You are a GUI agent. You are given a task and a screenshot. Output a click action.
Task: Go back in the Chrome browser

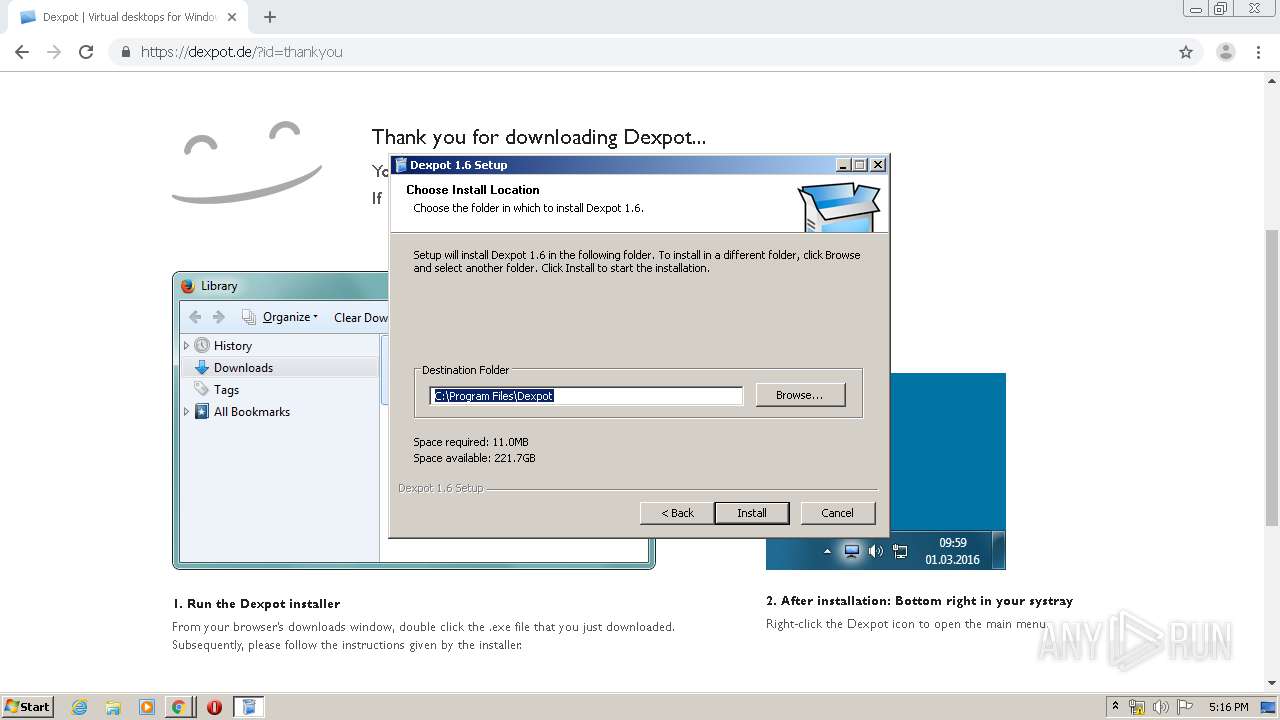(22, 52)
